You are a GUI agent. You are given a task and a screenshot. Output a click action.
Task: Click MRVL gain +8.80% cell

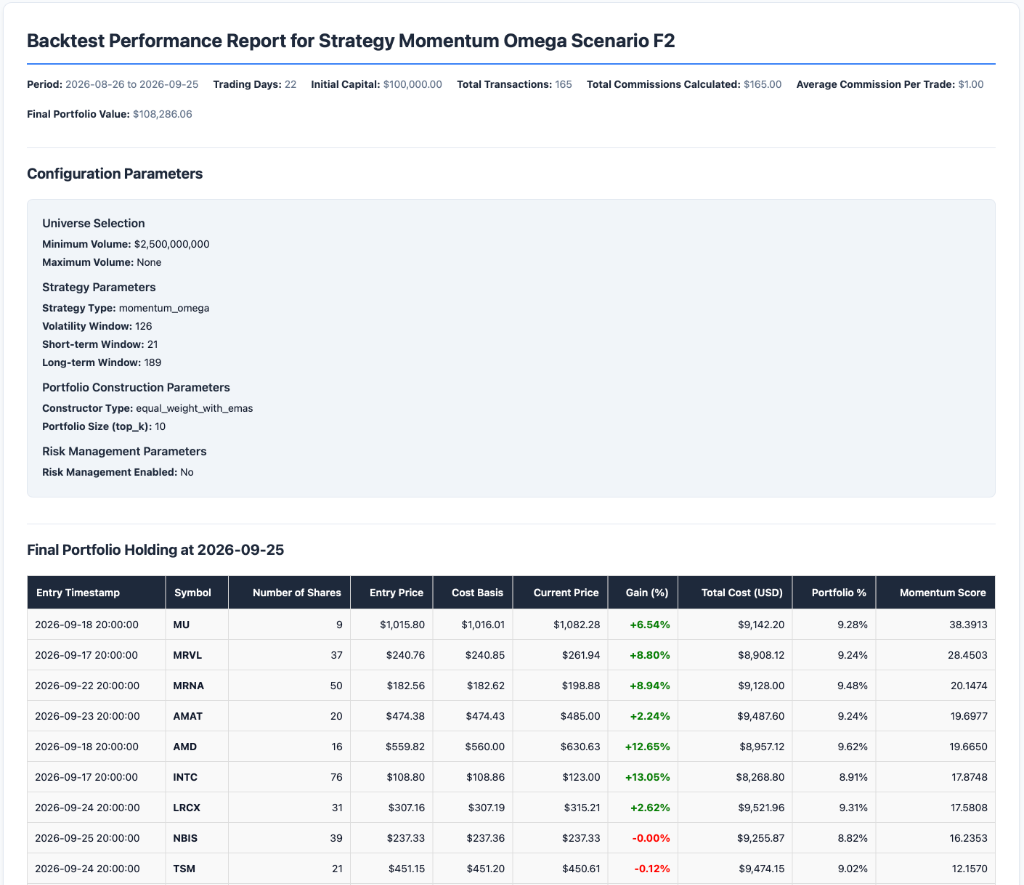(643, 655)
